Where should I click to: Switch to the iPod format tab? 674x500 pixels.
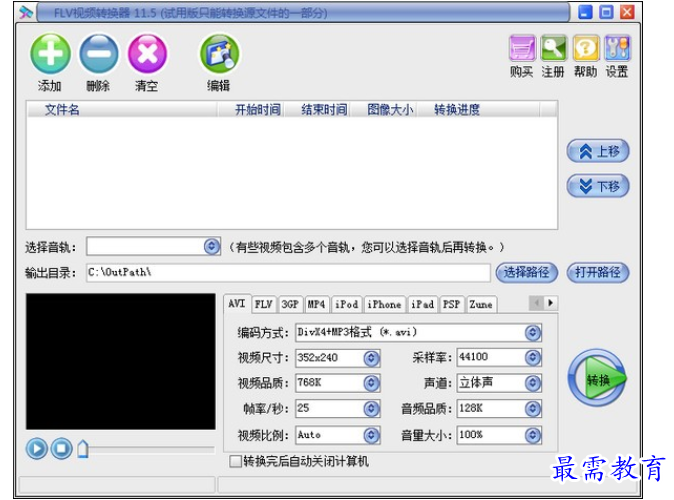(x=346, y=304)
